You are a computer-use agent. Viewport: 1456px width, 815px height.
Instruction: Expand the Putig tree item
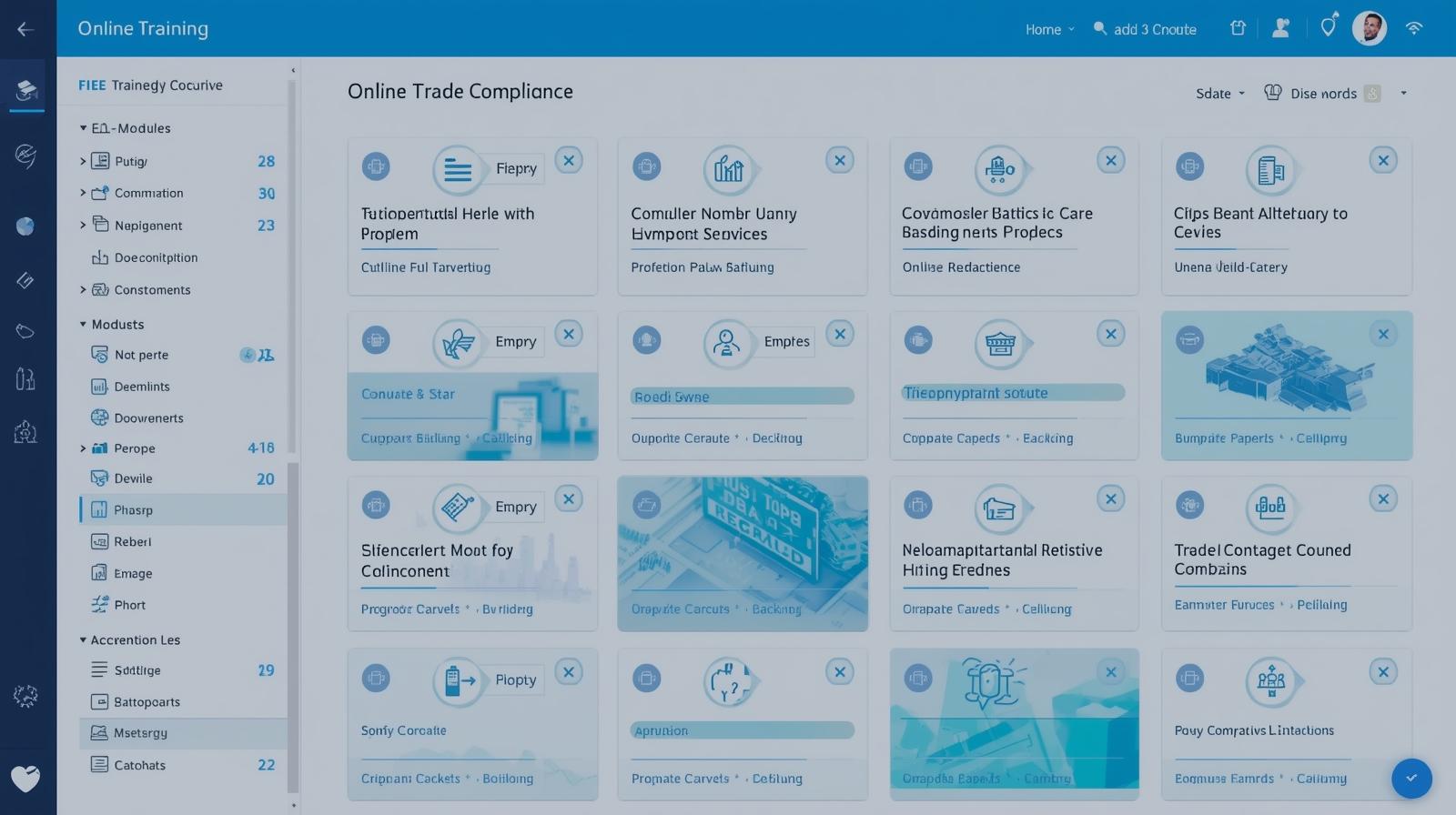click(83, 161)
